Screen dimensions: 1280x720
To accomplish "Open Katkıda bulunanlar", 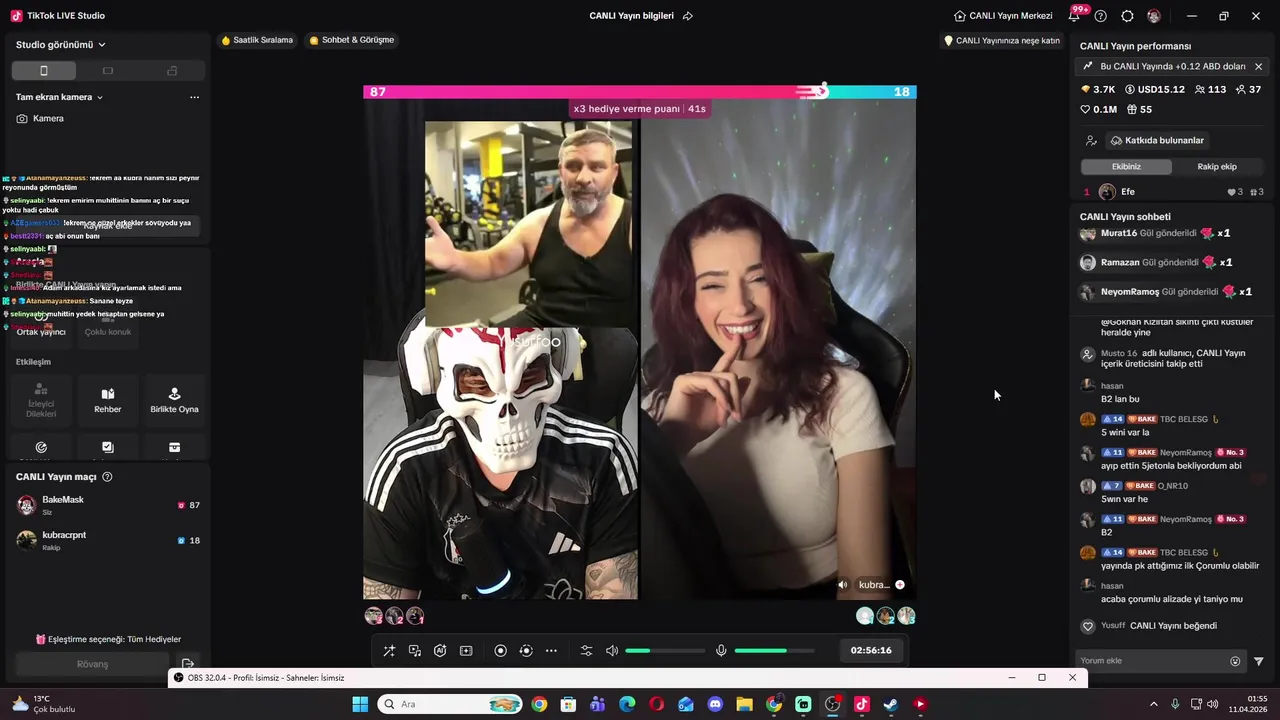I will pos(1156,140).
